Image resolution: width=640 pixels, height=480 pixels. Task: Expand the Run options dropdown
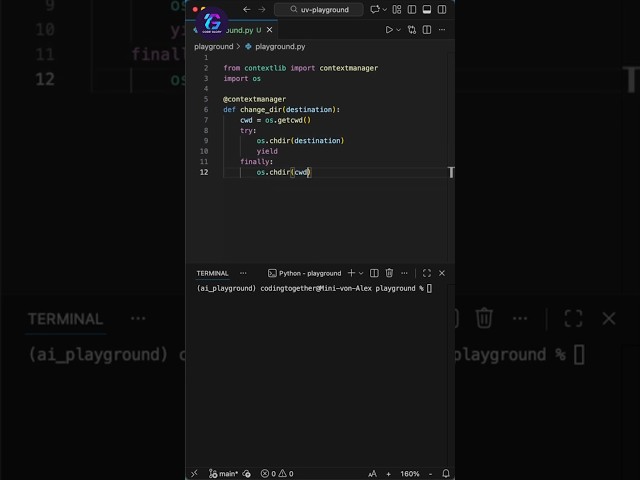(x=398, y=30)
